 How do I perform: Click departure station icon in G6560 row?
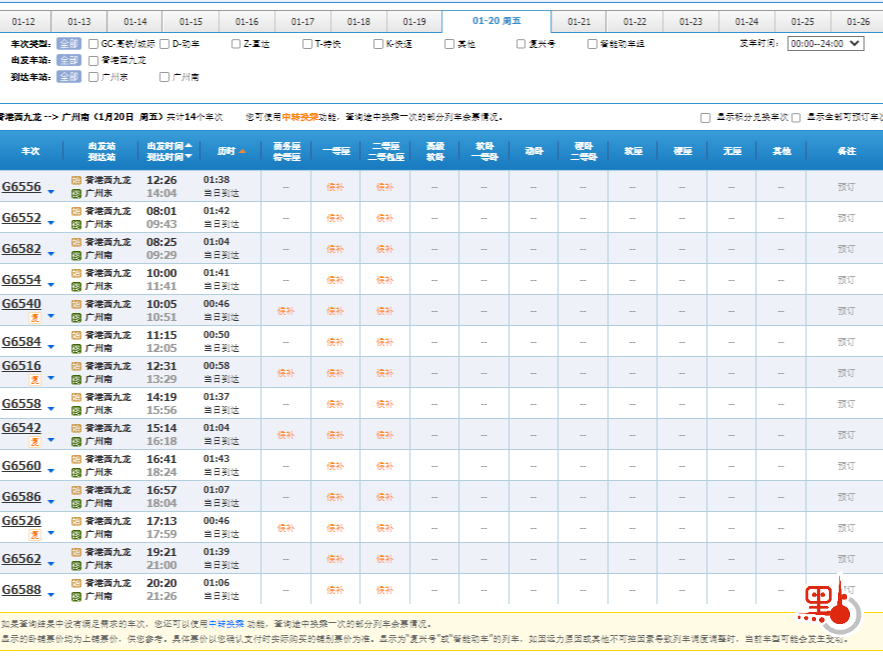(76, 459)
